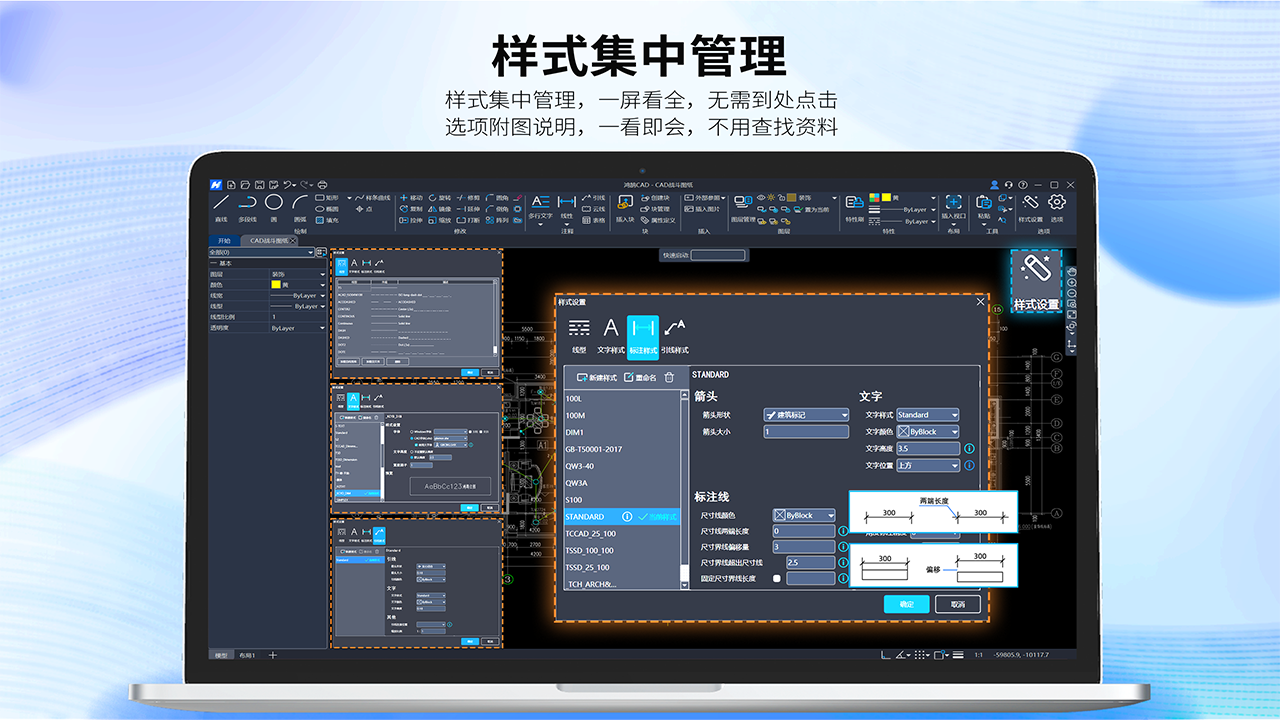Select the 移动 (Move) tool in the ribbon
The image size is (1280, 720).
[412, 199]
